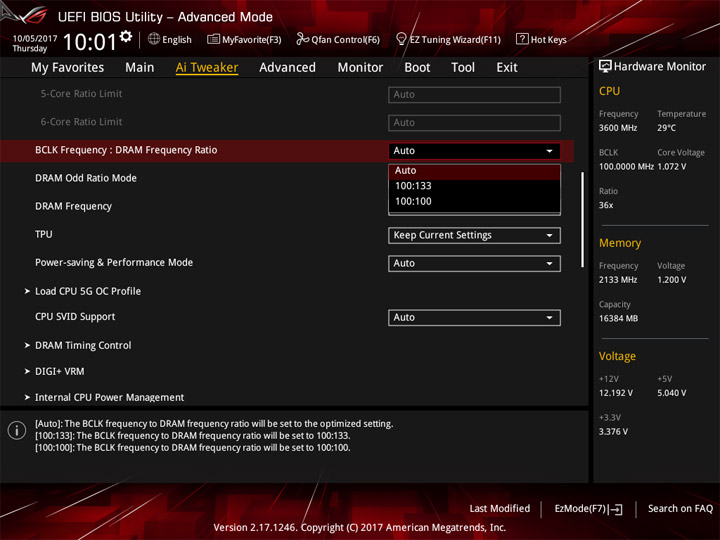Choose 100:133 from the ratio list
720x540 pixels.
474,186
